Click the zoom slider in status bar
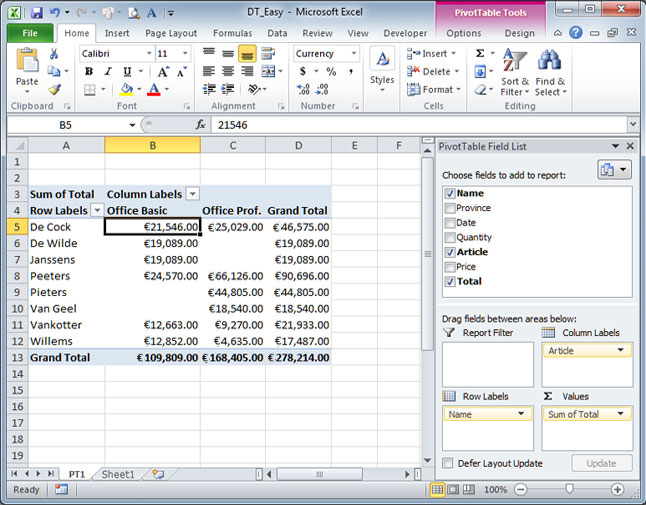This screenshot has height=505, width=646. (x=568, y=490)
